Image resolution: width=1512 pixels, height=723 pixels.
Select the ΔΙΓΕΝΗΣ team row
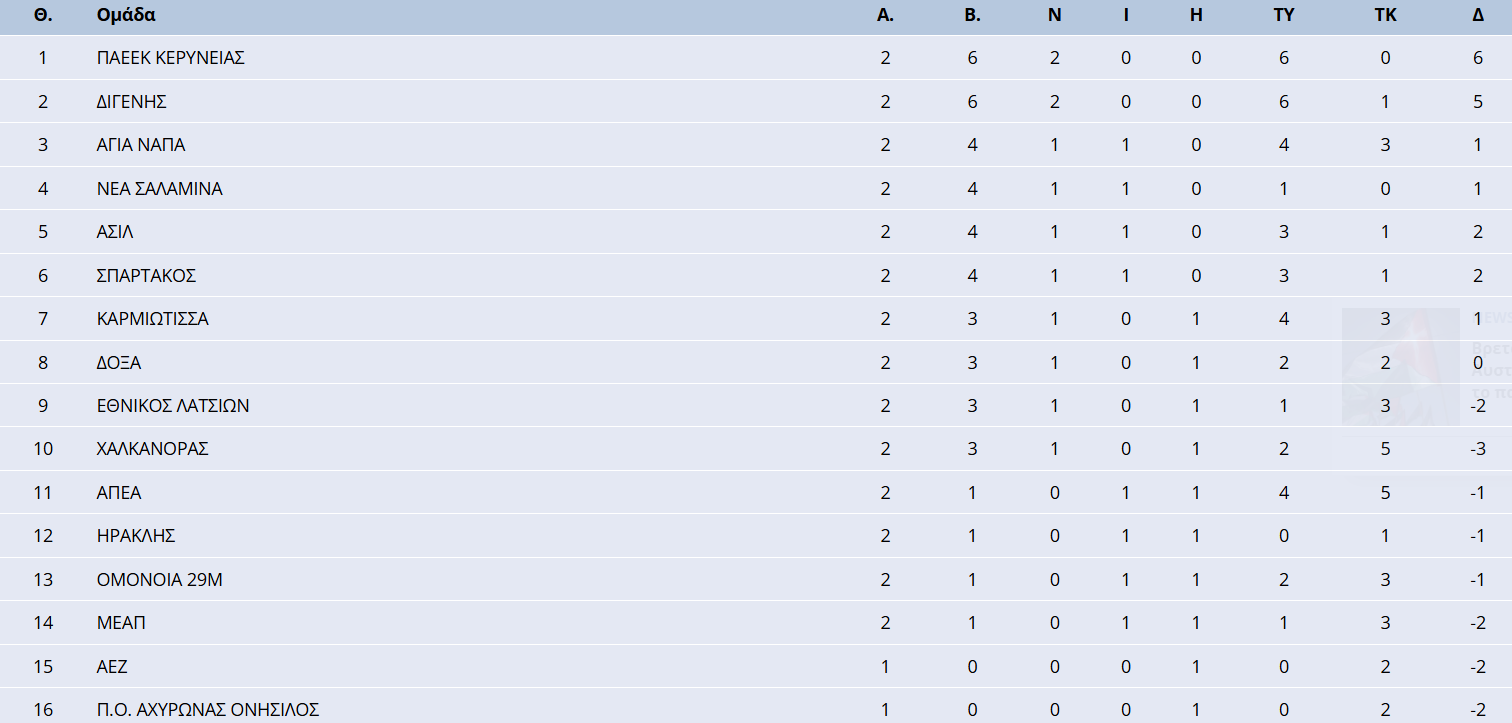(756, 101)
